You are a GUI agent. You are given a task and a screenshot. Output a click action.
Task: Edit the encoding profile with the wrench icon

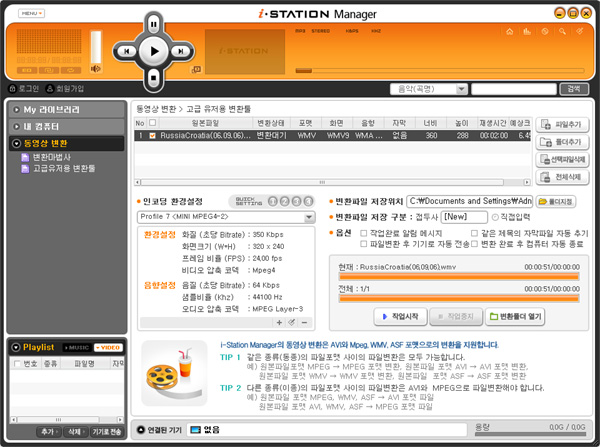coord(292,323)
